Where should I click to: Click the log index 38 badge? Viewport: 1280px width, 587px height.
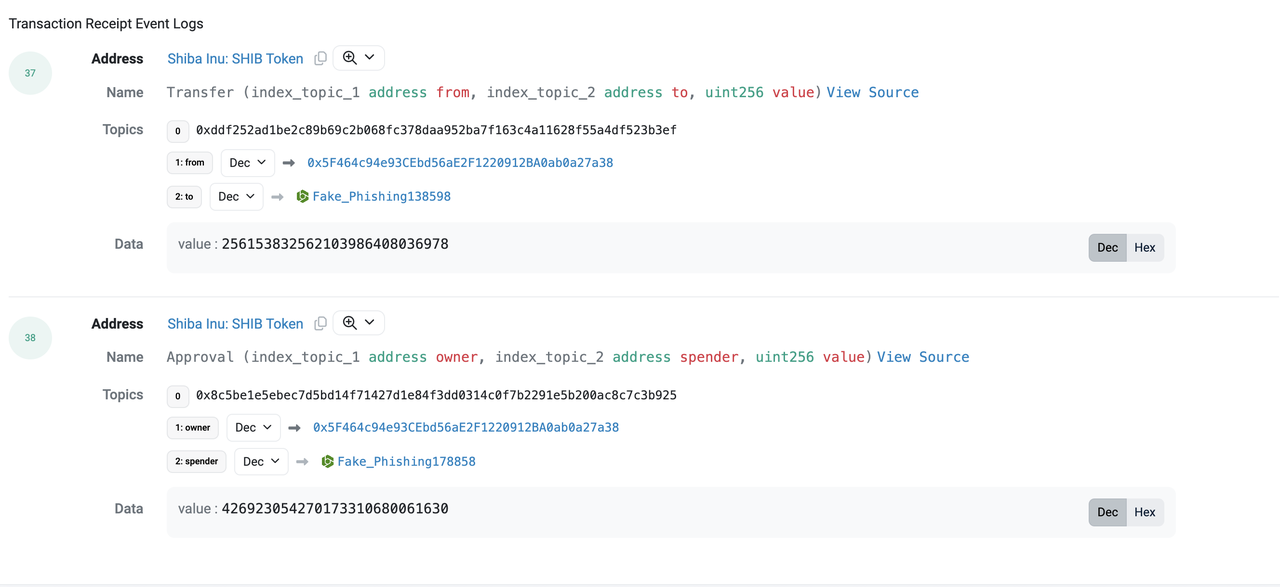(30, 338)
